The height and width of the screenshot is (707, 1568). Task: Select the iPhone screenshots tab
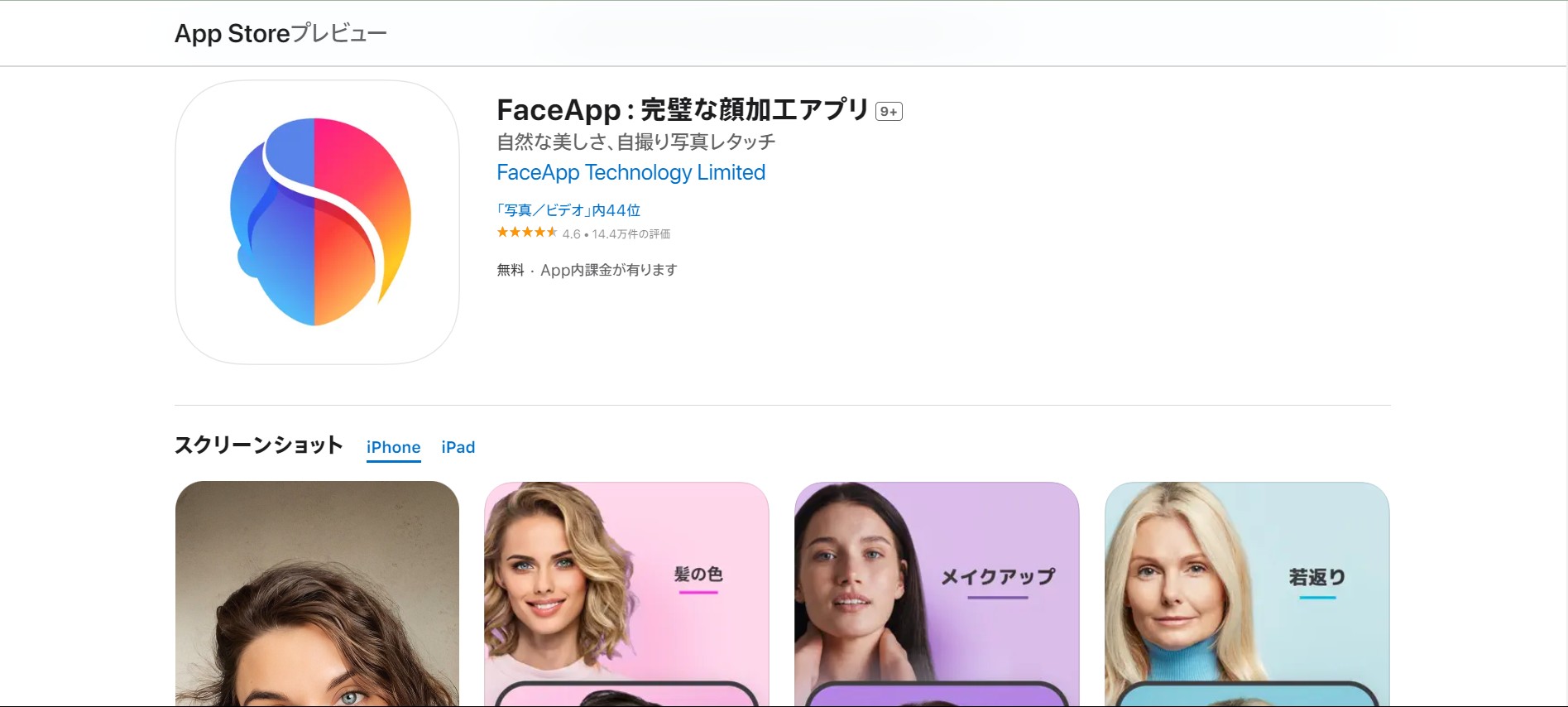(x=393, y=447)
